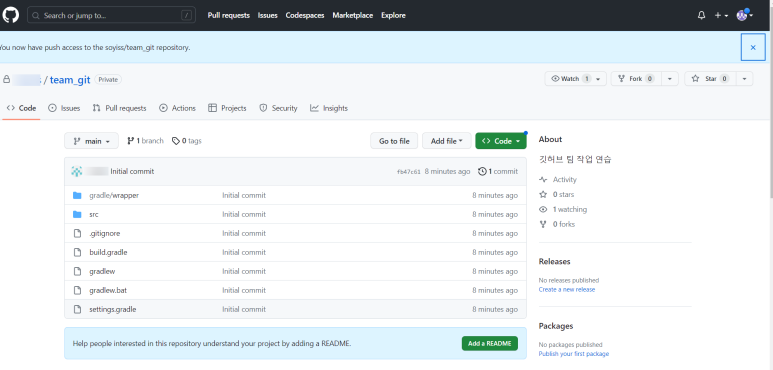The width and height of the screenshot is (773, 370).
Task: Switch to the Insights tab
Action: coord(329,108)
